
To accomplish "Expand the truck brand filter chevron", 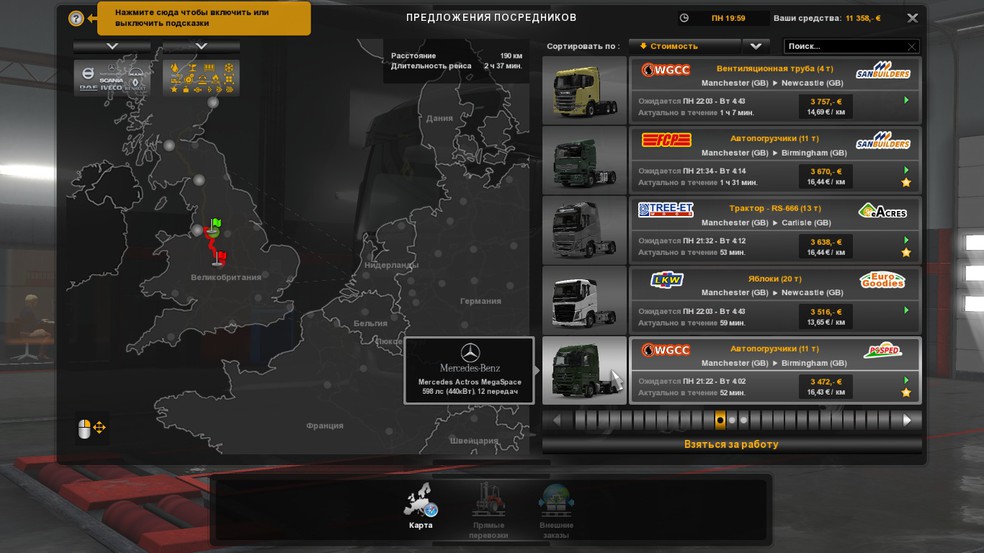I will [x=112, y=46].
